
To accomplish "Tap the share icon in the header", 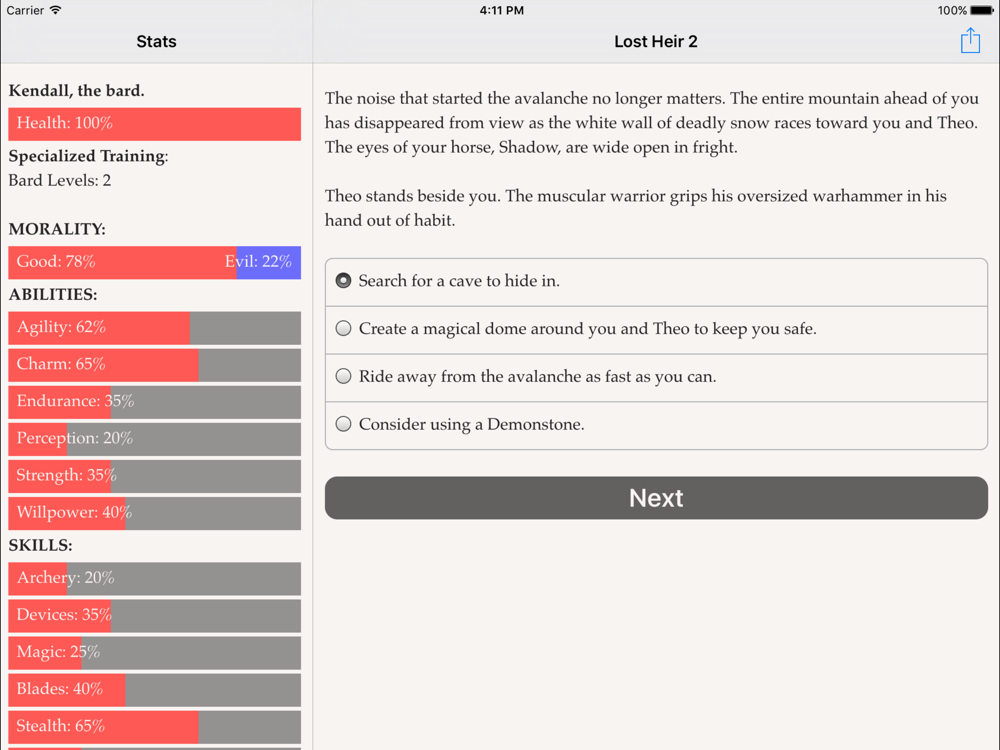I will click(970, 41).
